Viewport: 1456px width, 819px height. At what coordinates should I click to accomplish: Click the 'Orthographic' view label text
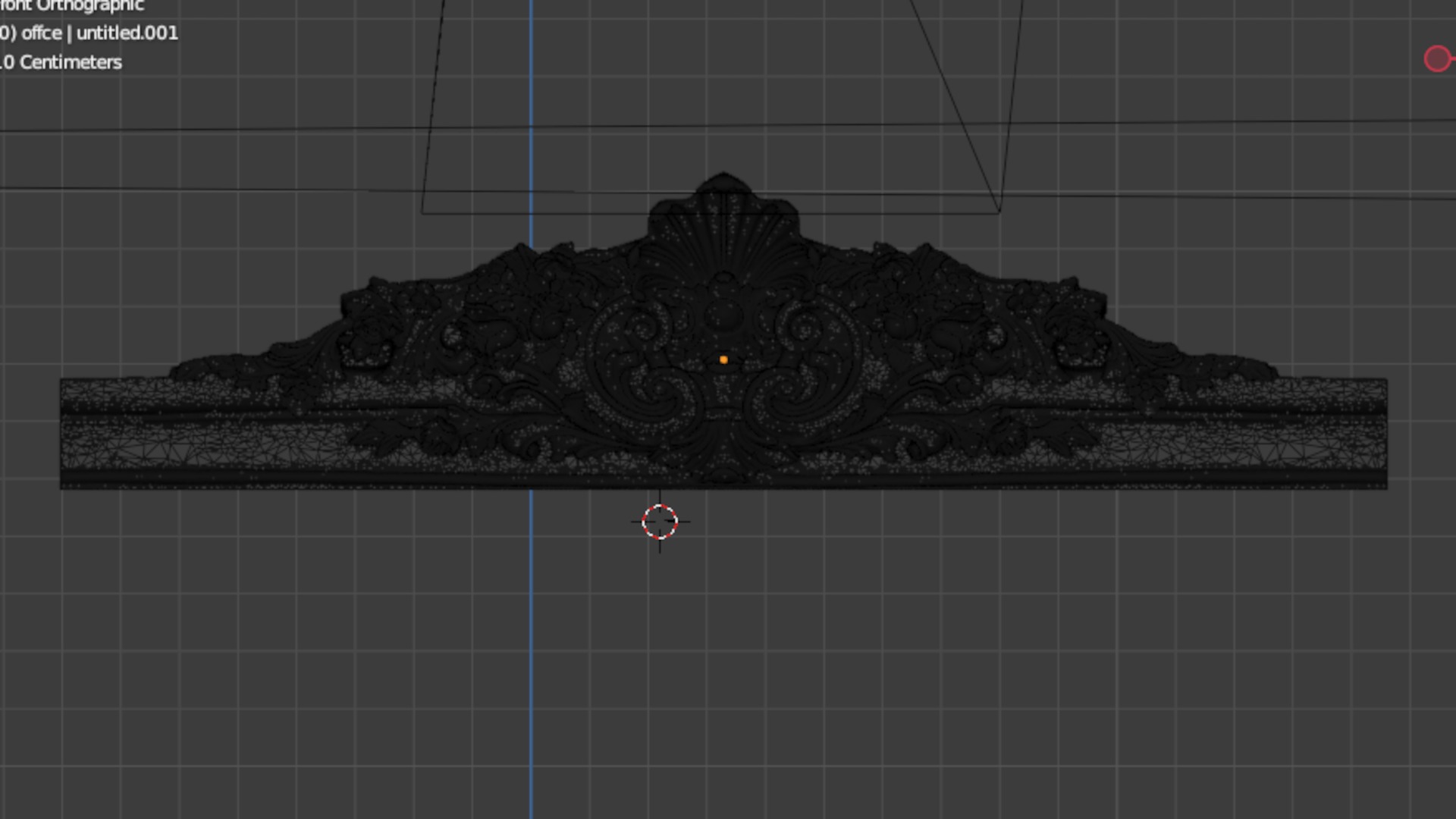(90, 6)
